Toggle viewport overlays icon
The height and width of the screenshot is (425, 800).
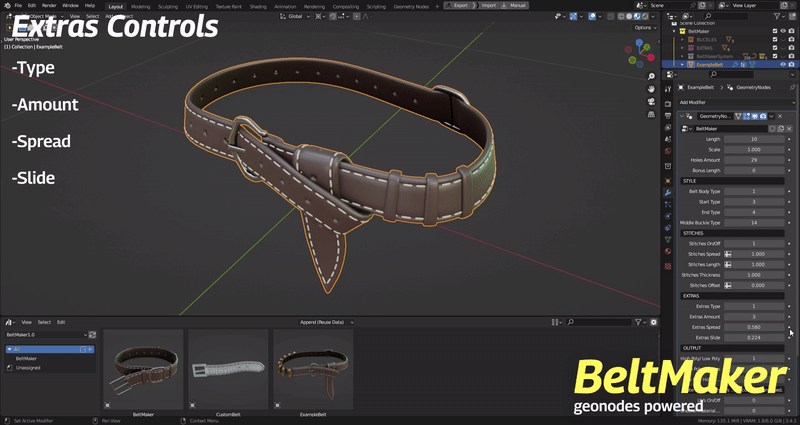[592, 16]
